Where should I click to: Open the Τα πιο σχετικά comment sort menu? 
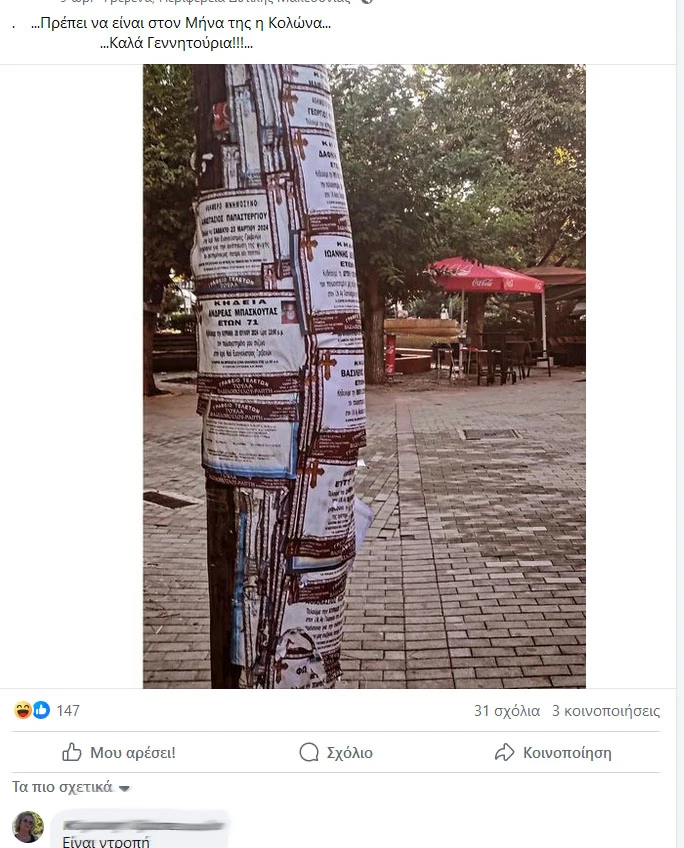tap(71, 787)
